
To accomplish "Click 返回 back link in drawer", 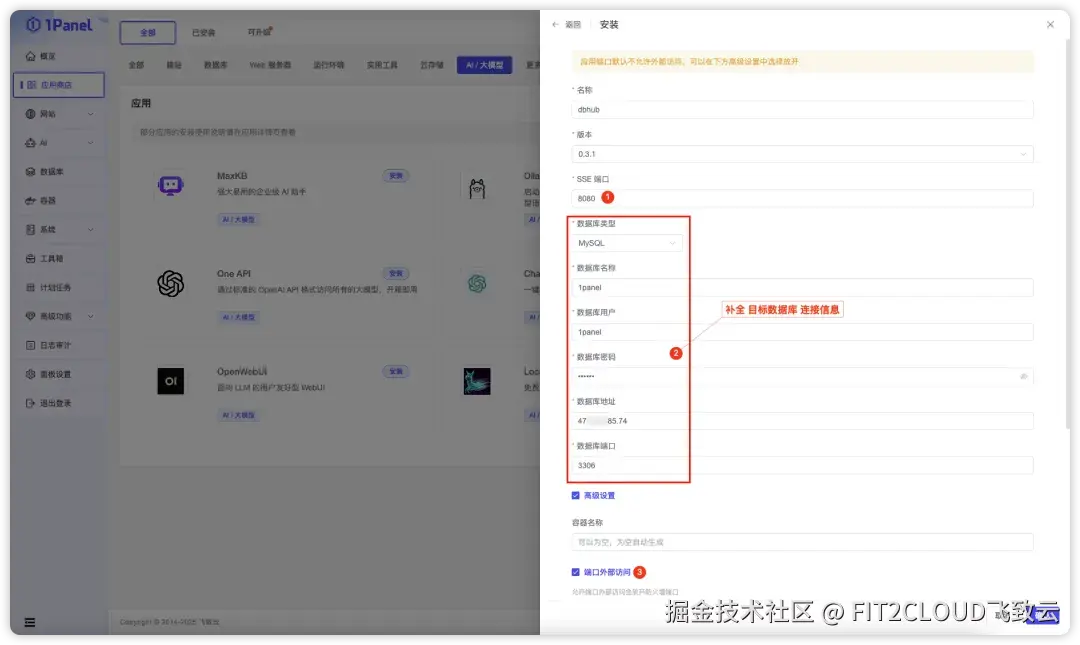I will tap(573, 24).
